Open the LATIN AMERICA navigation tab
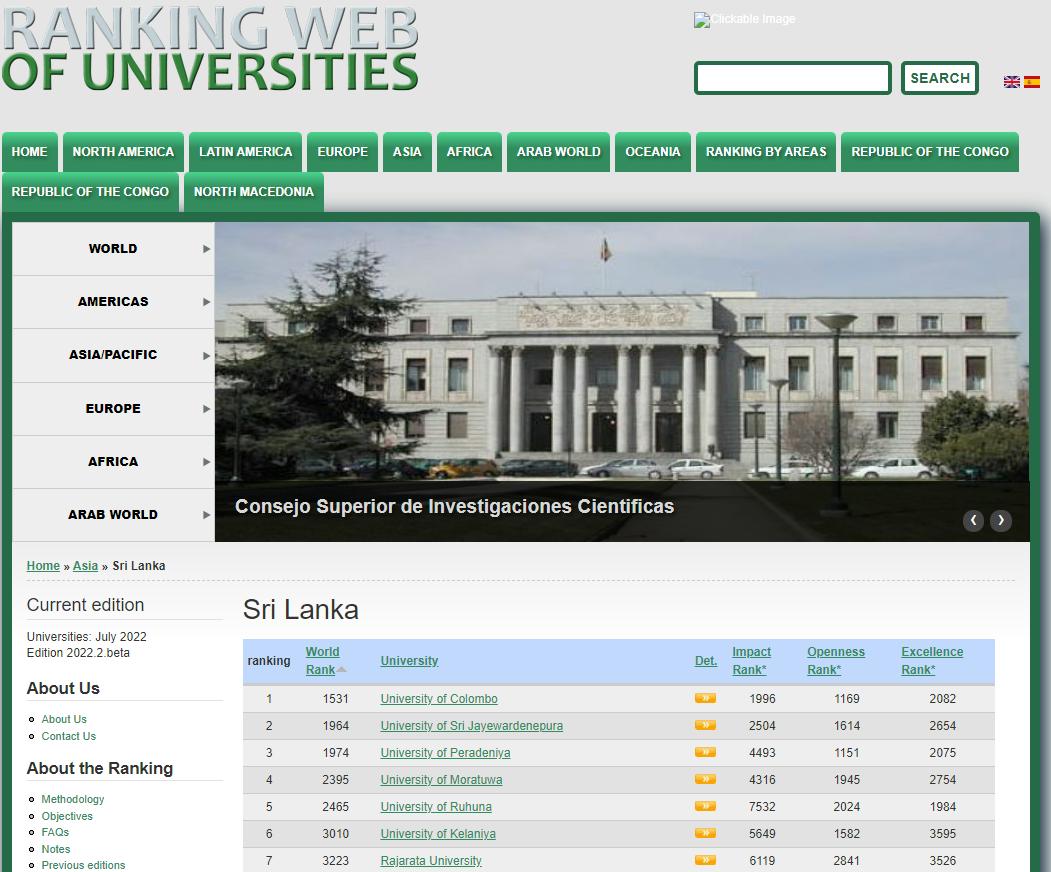The image size is (1051, 872). [245, 152]
